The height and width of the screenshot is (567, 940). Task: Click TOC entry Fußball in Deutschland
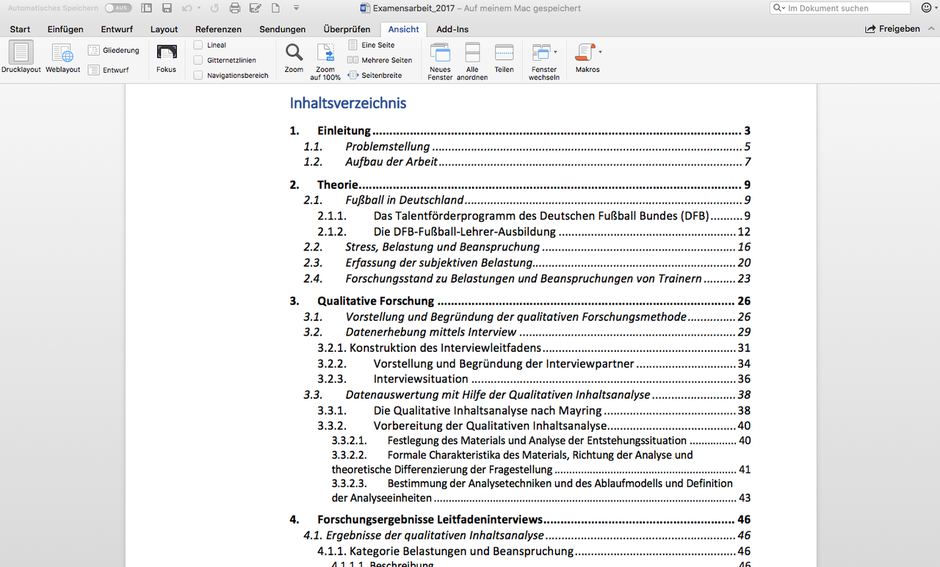coord(527,200)
